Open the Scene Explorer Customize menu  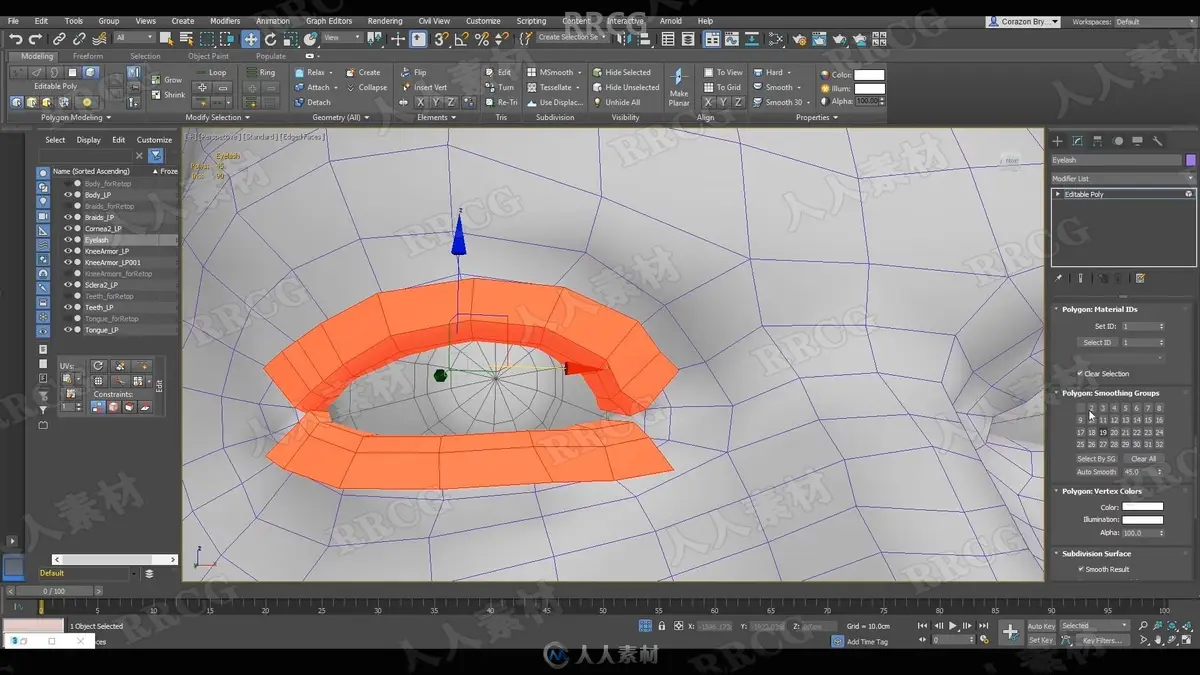(154, 140)
